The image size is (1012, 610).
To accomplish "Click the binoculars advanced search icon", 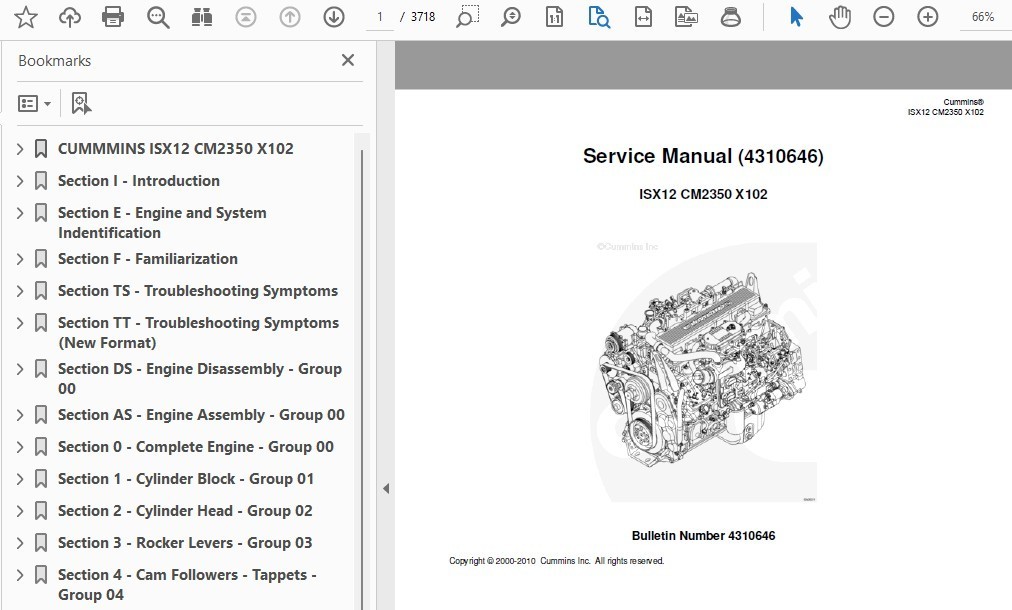I will click(x=202, y=17).
